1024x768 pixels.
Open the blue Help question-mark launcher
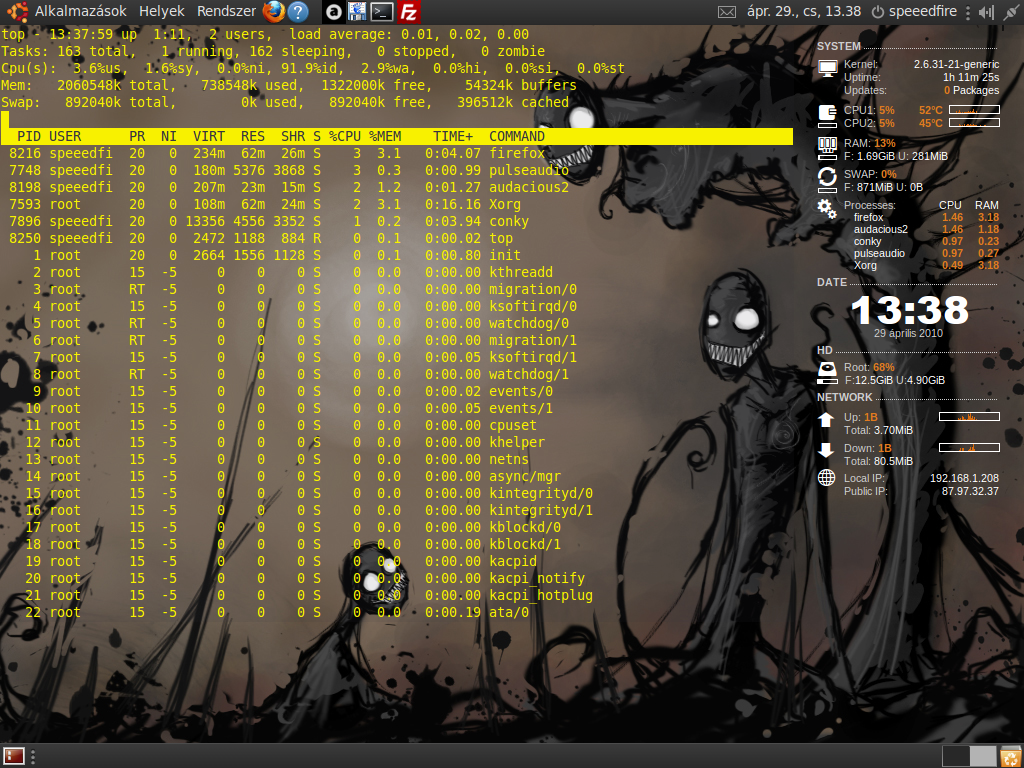tap(298, 11)
